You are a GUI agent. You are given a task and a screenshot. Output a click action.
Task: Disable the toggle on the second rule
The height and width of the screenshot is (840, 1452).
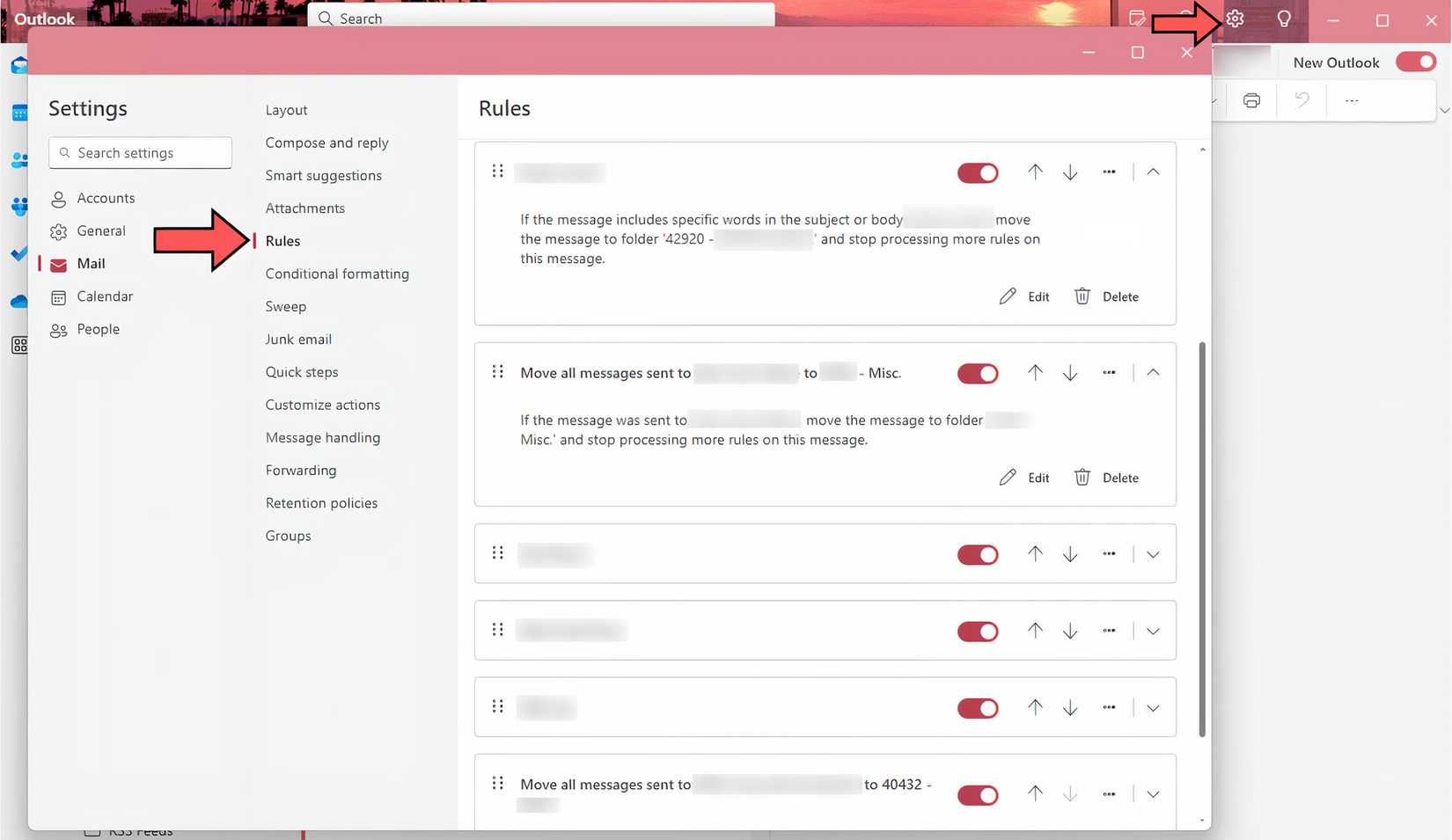tap(977, 373)
